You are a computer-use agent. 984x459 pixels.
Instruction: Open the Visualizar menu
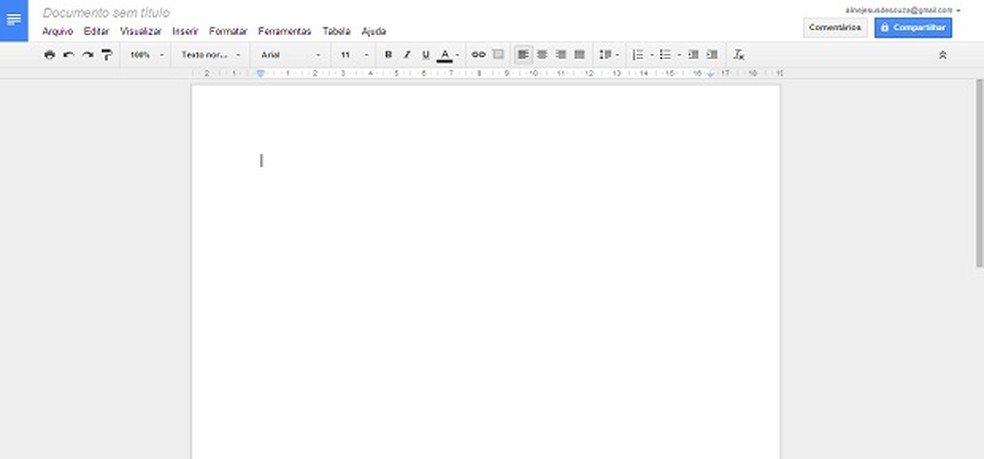coord(141,31)
